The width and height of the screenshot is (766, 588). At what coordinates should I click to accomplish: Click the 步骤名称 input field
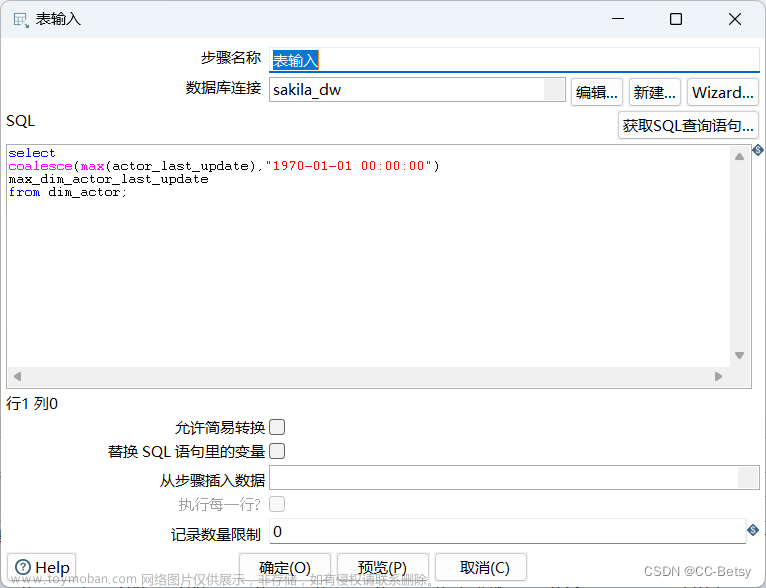[x=514, y=60]
